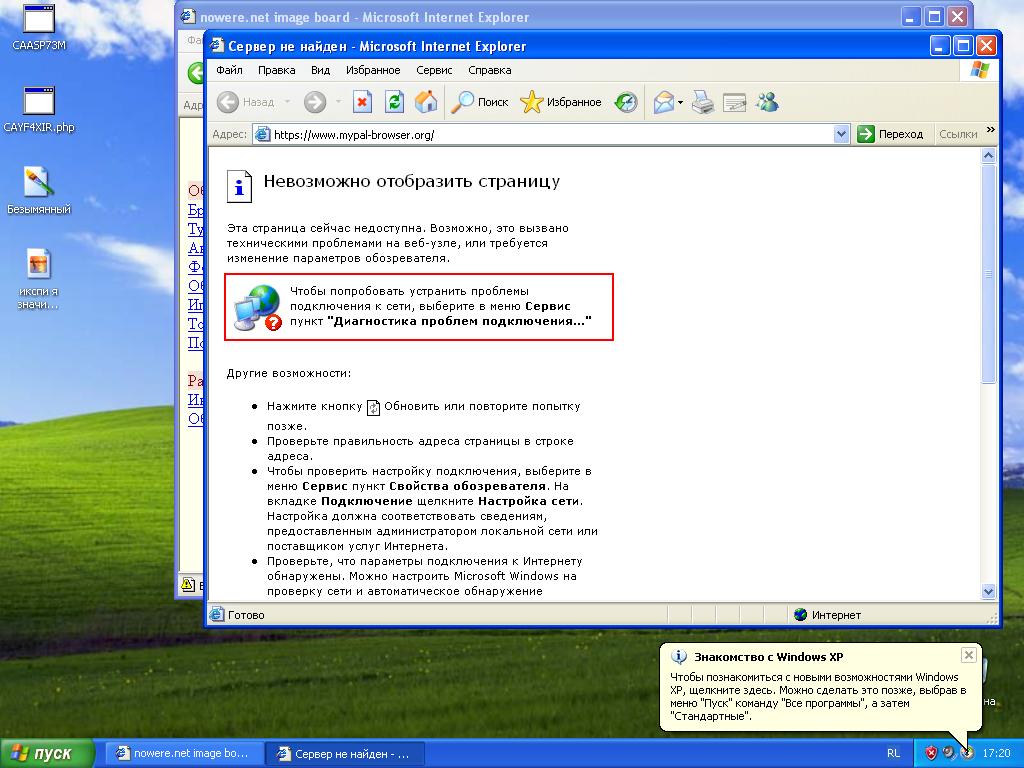Click the 'Готово' status bar text

tap(246, 615)
